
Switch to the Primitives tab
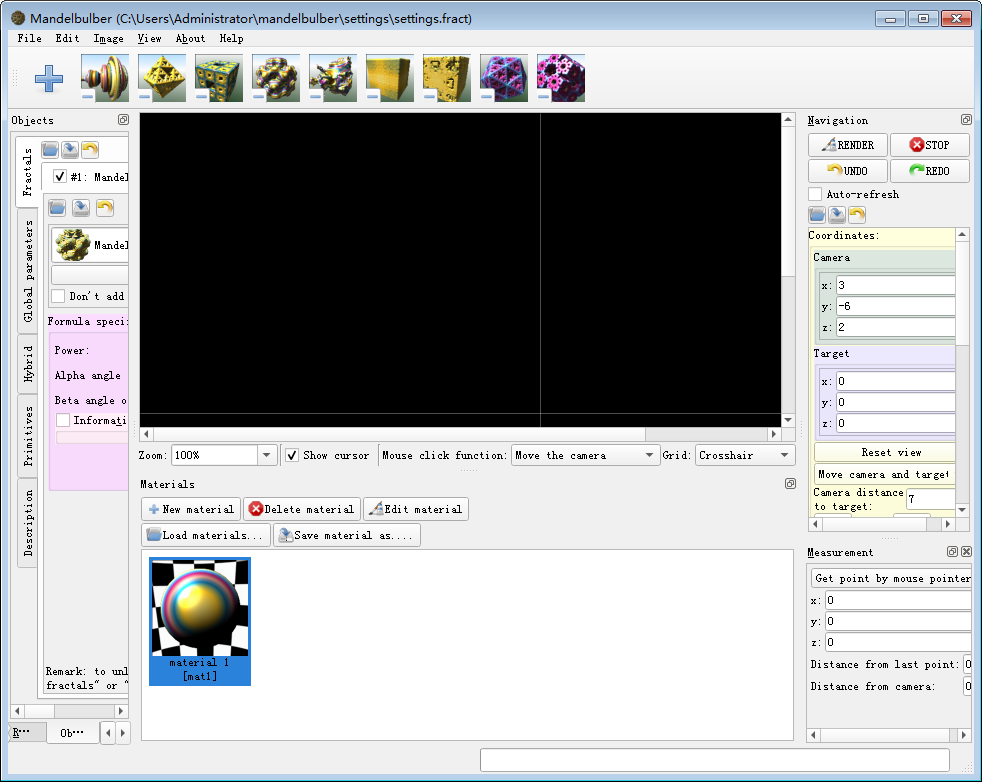[x=28, y=436]
